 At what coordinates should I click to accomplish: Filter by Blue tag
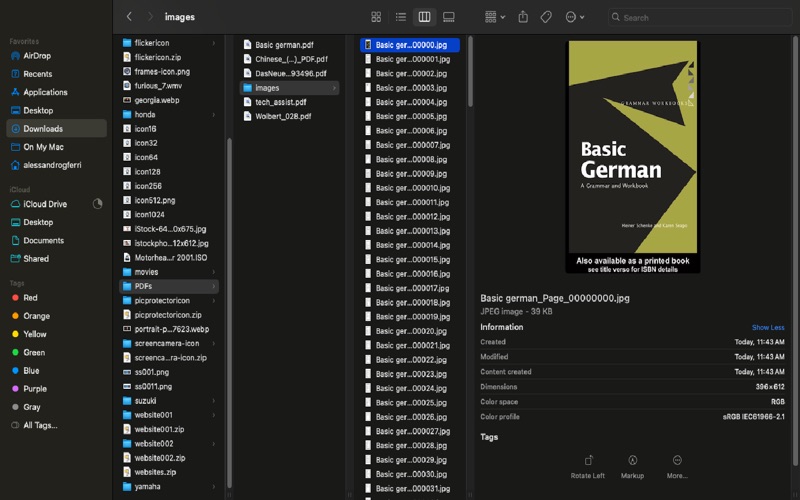(56, 370)
